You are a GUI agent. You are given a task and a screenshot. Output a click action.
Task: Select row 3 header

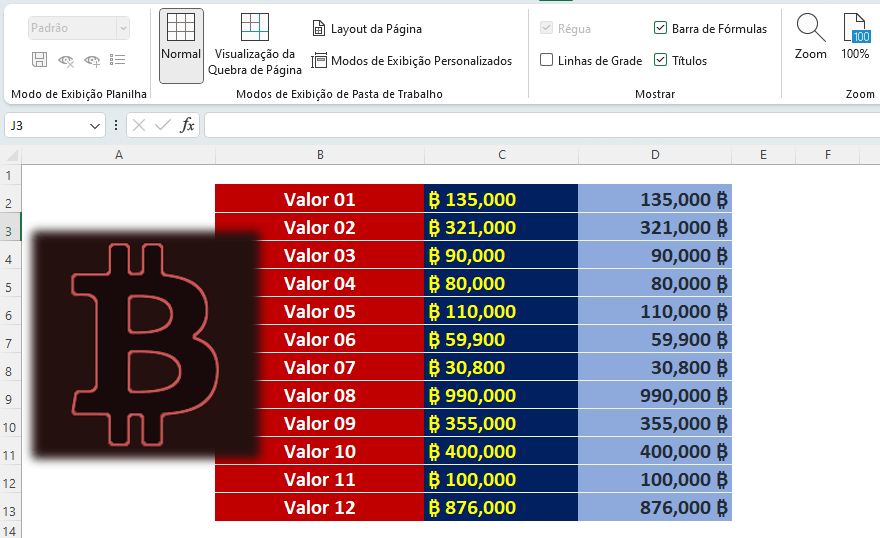(x=9, y=227)
